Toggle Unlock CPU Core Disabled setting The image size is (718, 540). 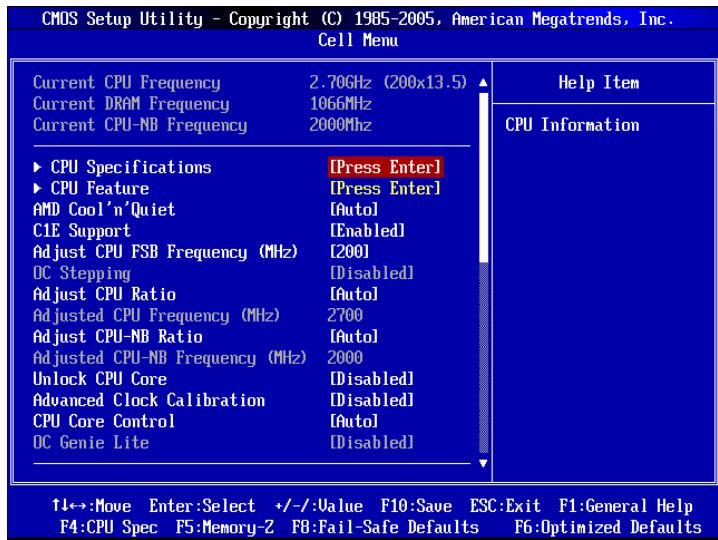point(370,379)
